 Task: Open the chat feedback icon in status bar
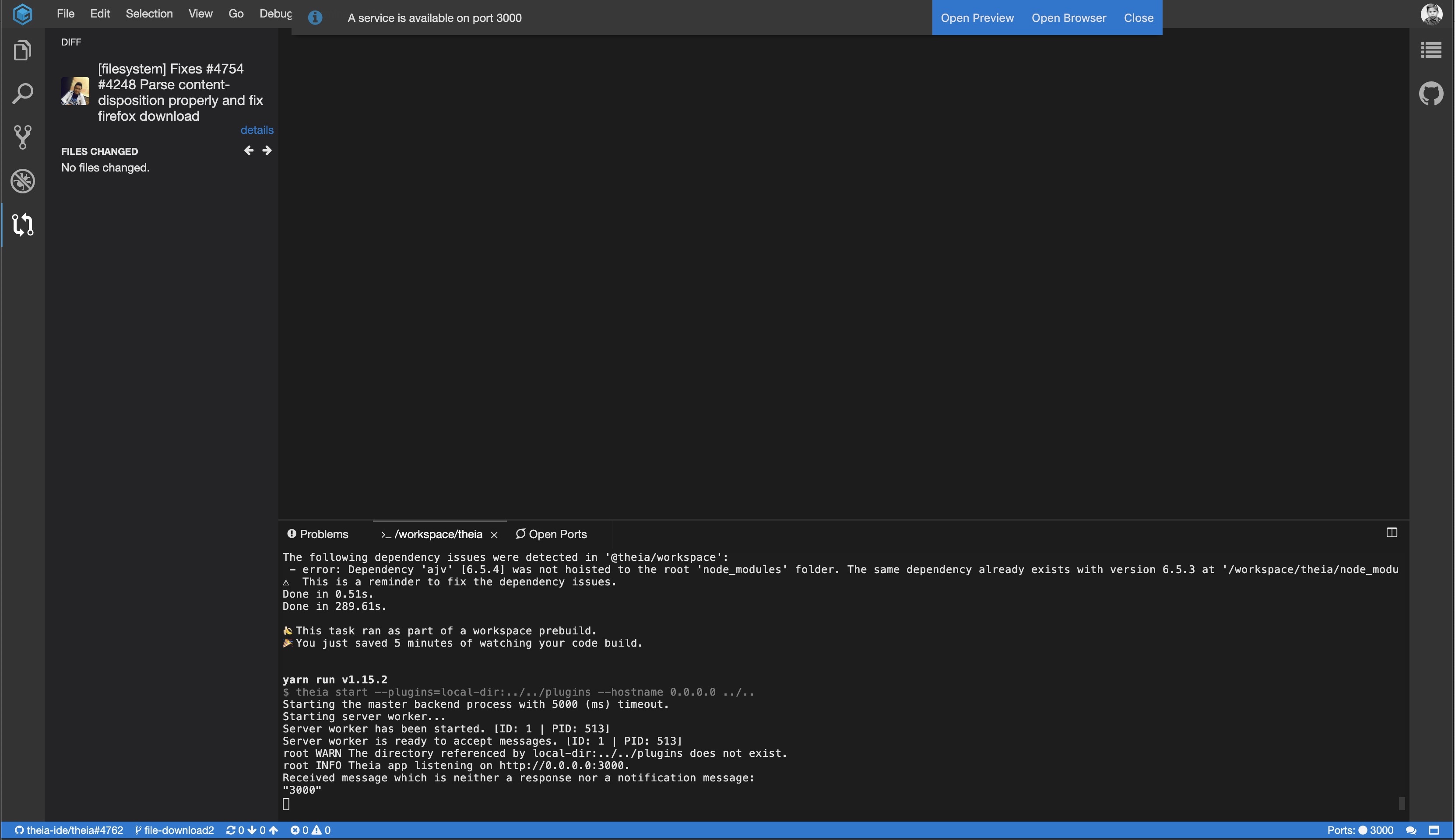[x=1410, y=830]
